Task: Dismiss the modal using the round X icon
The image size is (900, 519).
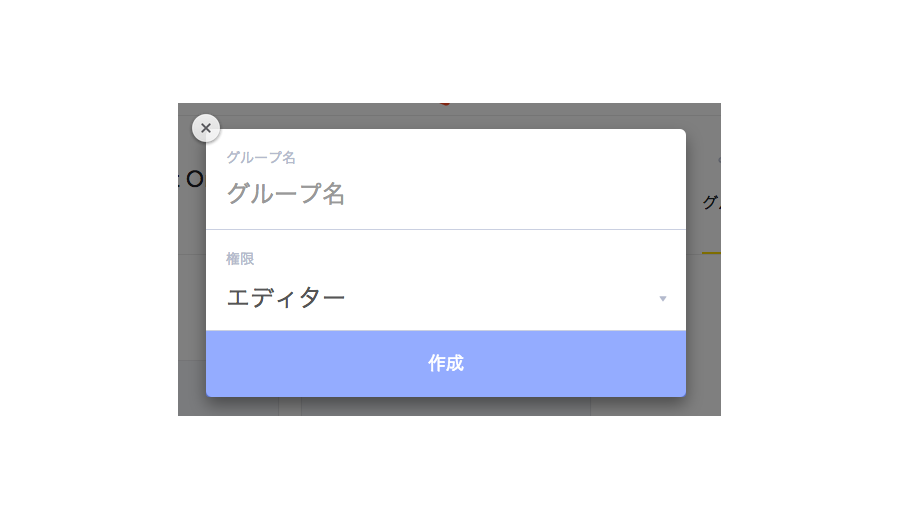Action: [x=205, y=128]
